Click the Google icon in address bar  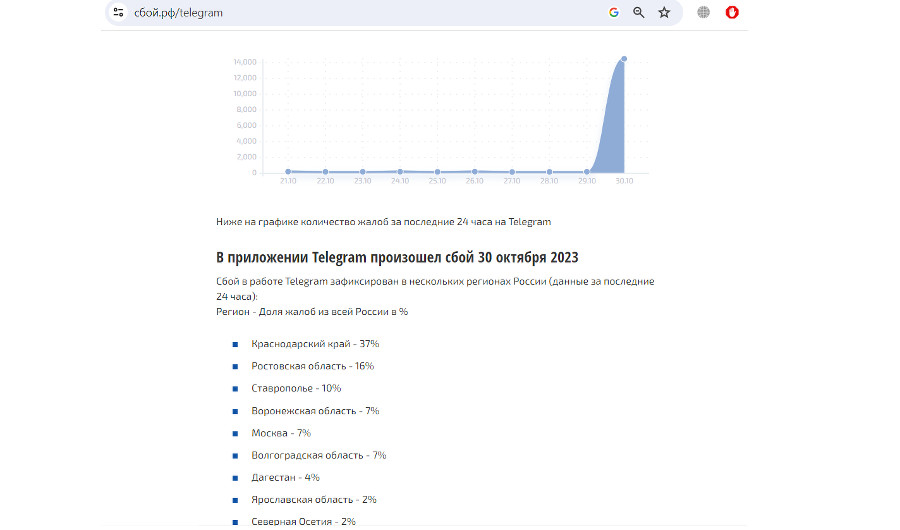click(613, 13)
